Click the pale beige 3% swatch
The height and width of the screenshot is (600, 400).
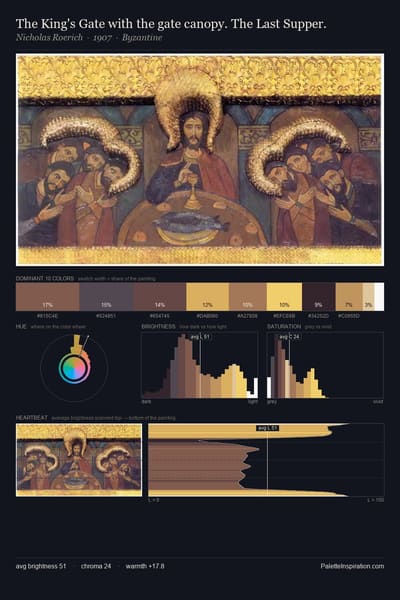(x=368, y=297)
